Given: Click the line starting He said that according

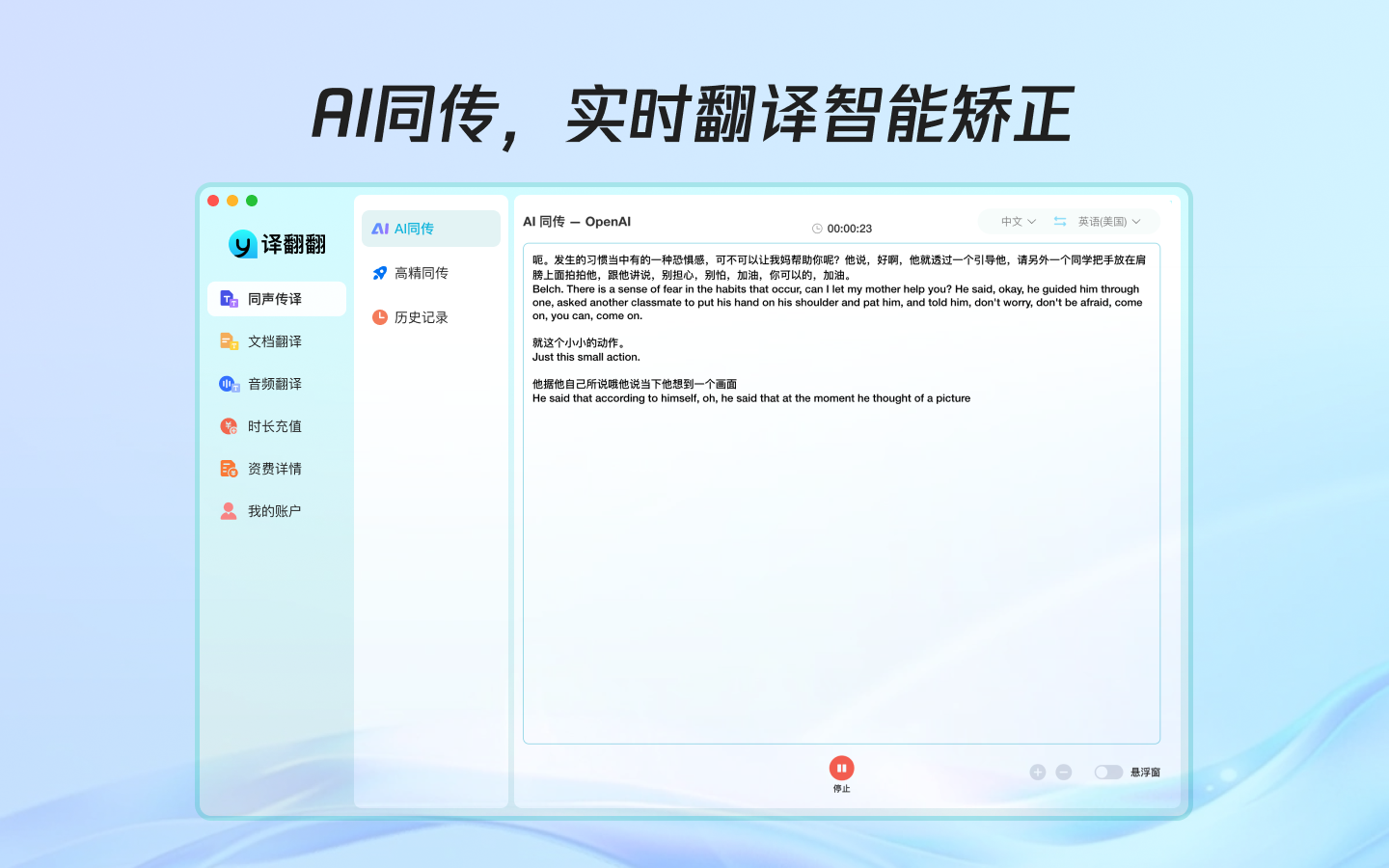Looking at the screenshot, I should coord(751,398).
